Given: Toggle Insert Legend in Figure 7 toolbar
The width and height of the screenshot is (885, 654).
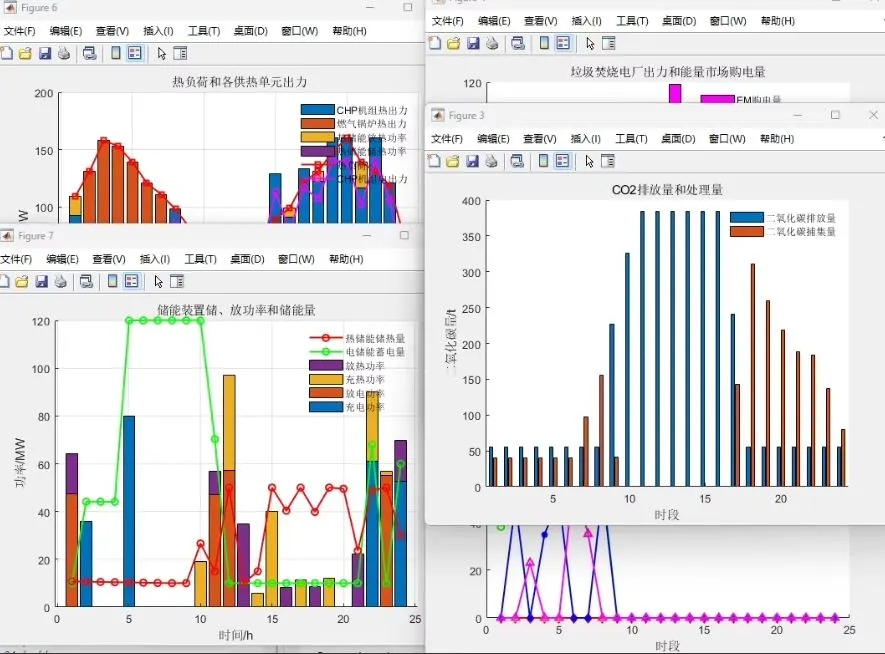Looking at the screenshot, I should click(131, 282).
